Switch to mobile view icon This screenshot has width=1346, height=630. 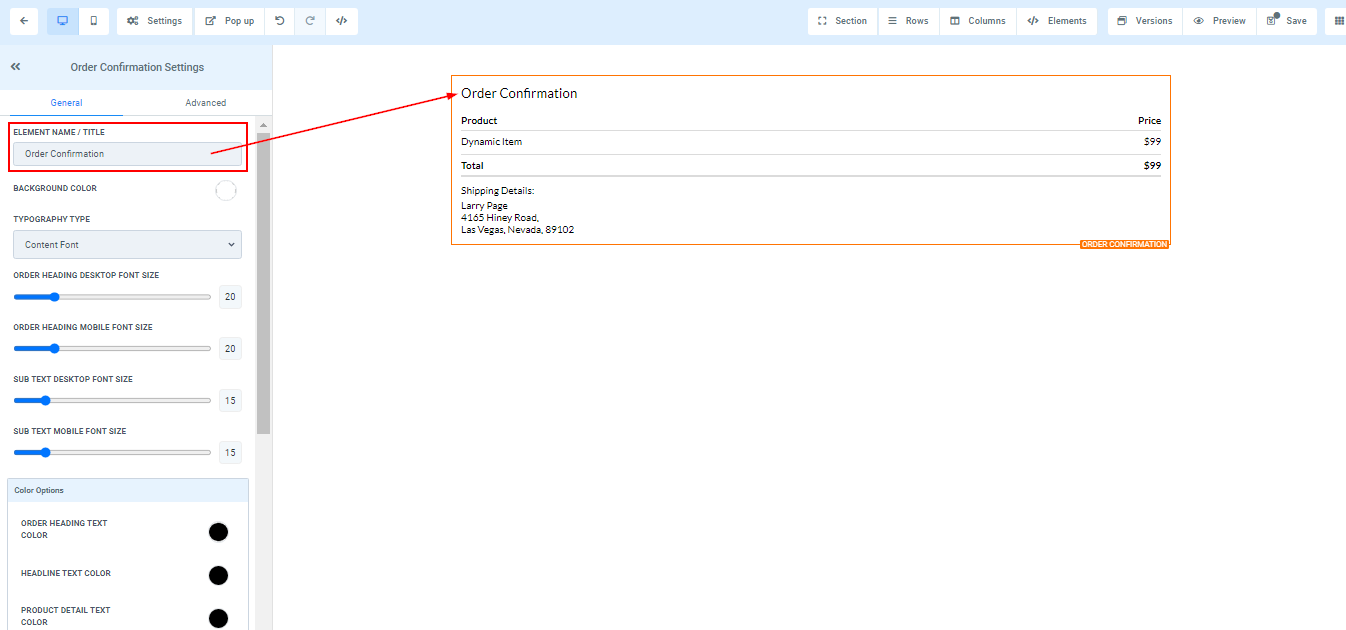(93, 21)
